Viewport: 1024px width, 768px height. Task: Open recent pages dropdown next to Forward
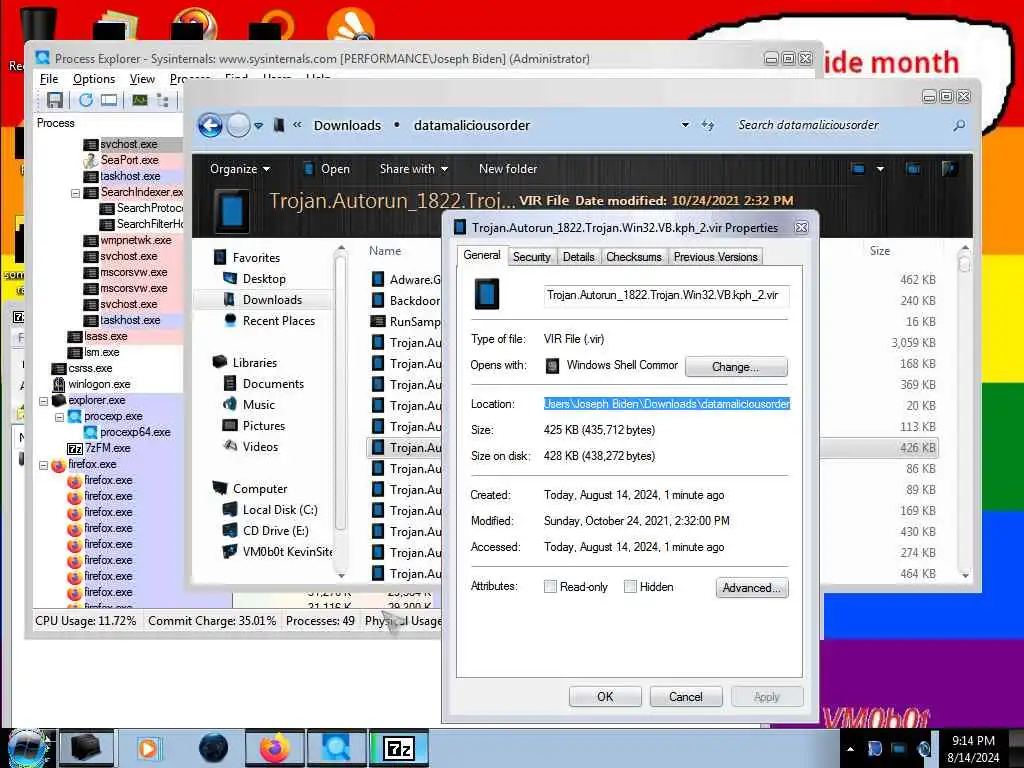pos(259,125)
